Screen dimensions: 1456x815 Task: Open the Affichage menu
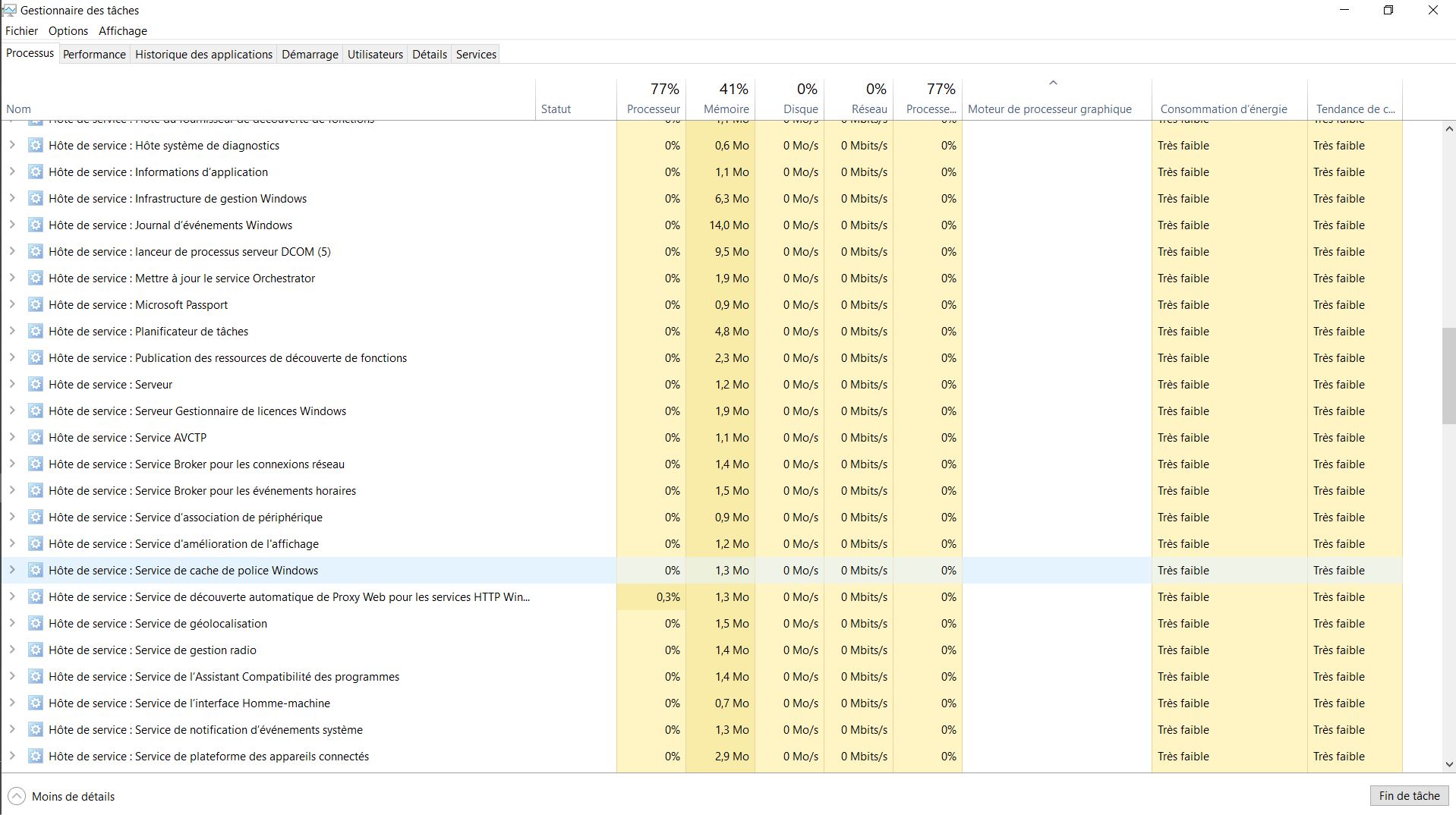pyautogui.click(x=123, y=31)
